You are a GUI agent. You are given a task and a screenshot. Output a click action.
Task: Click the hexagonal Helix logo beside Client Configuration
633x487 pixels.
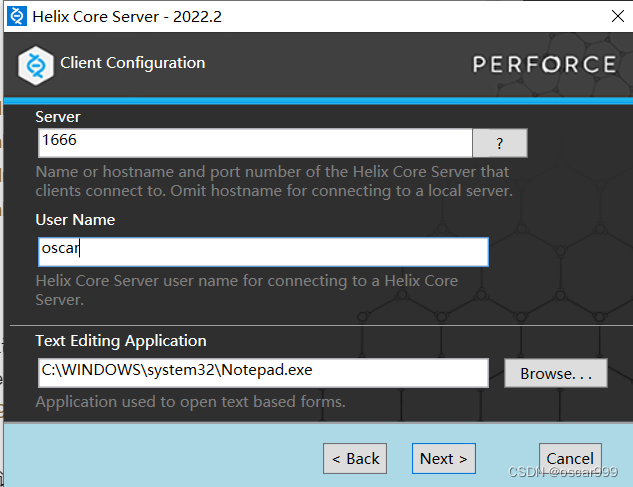coord(36,65)
